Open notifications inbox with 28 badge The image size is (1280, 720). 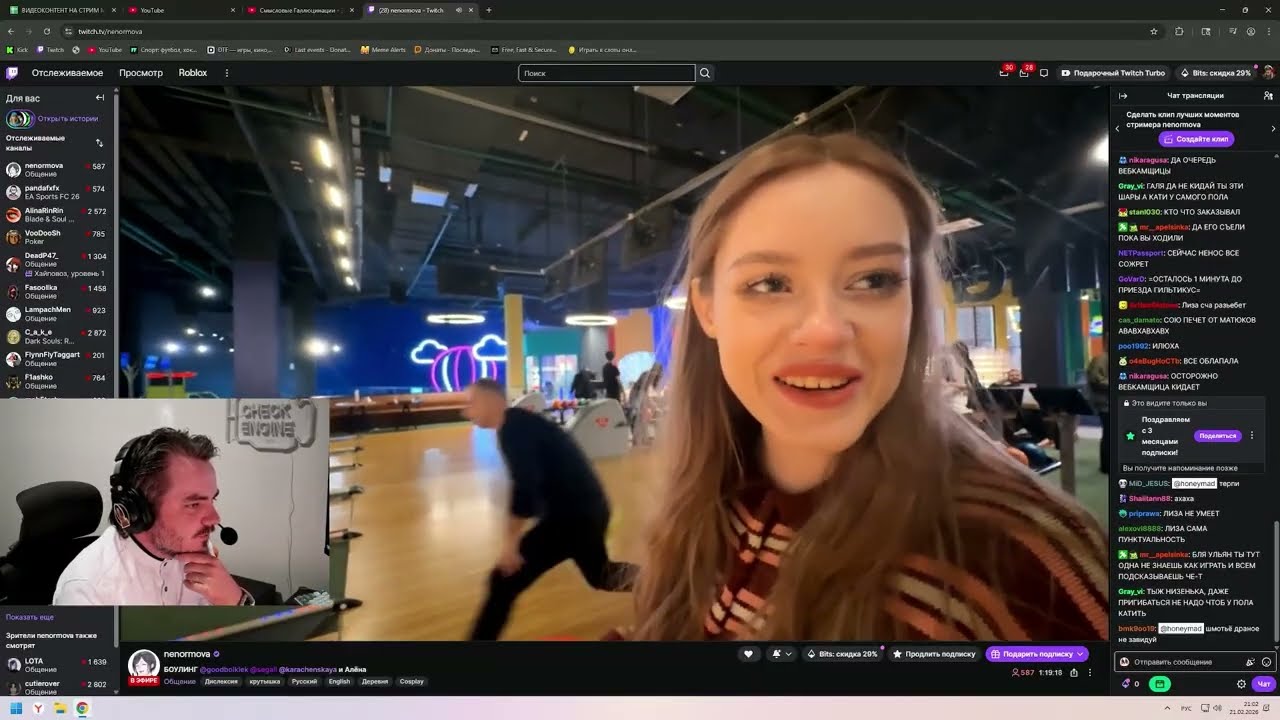click(x=1023, y=73)
